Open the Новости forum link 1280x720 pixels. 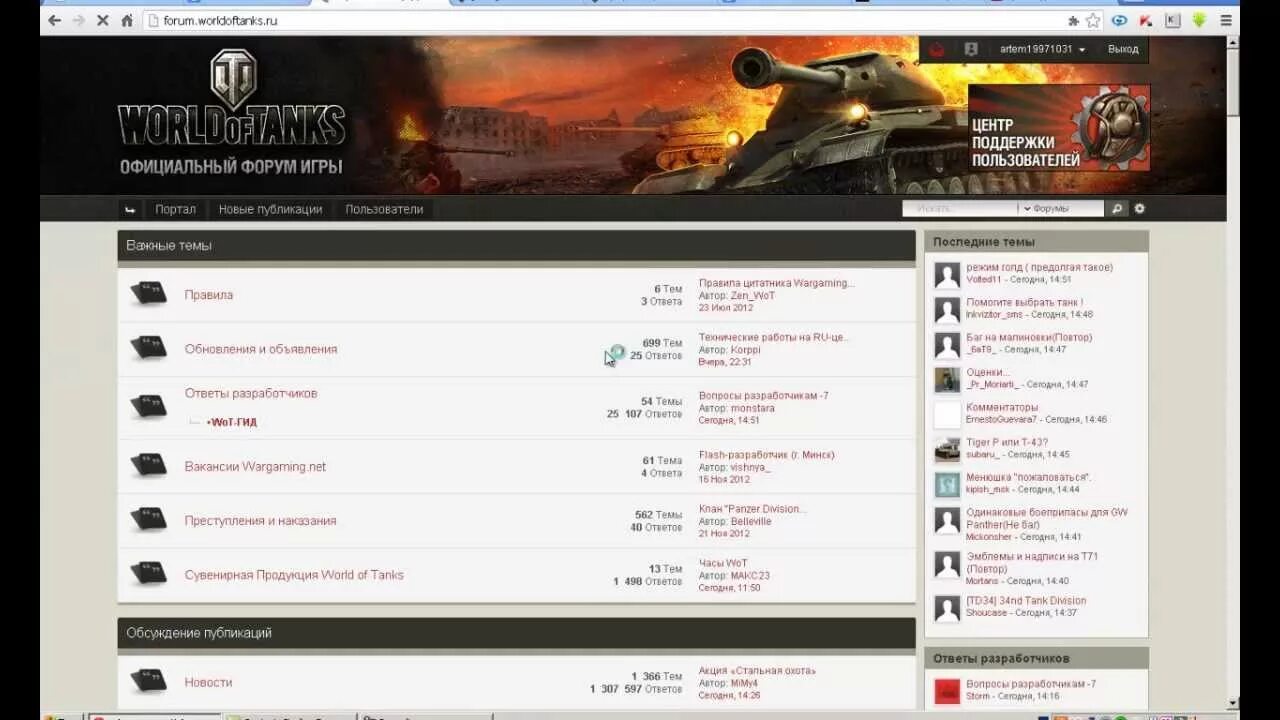click(208, 682)
